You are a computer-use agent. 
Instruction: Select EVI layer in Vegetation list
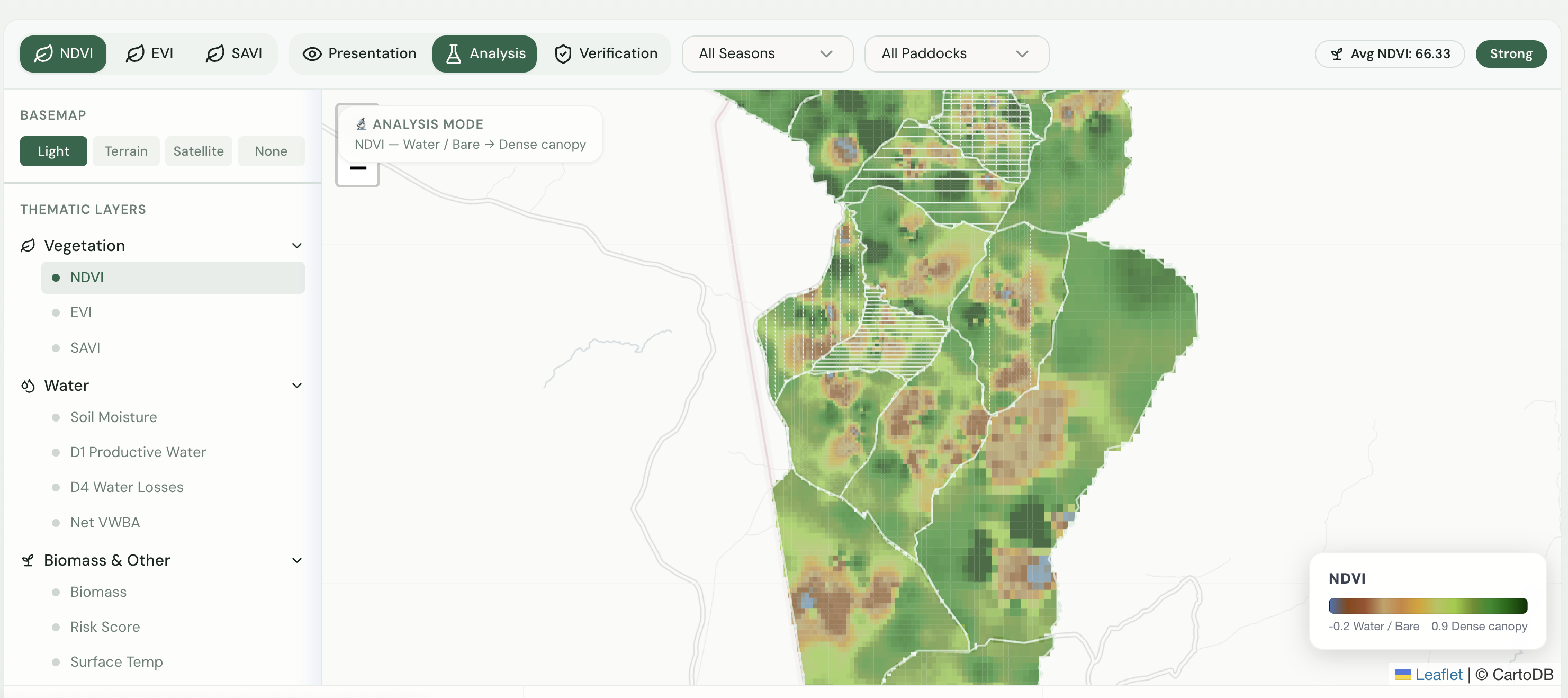click(x=173, y=312)
